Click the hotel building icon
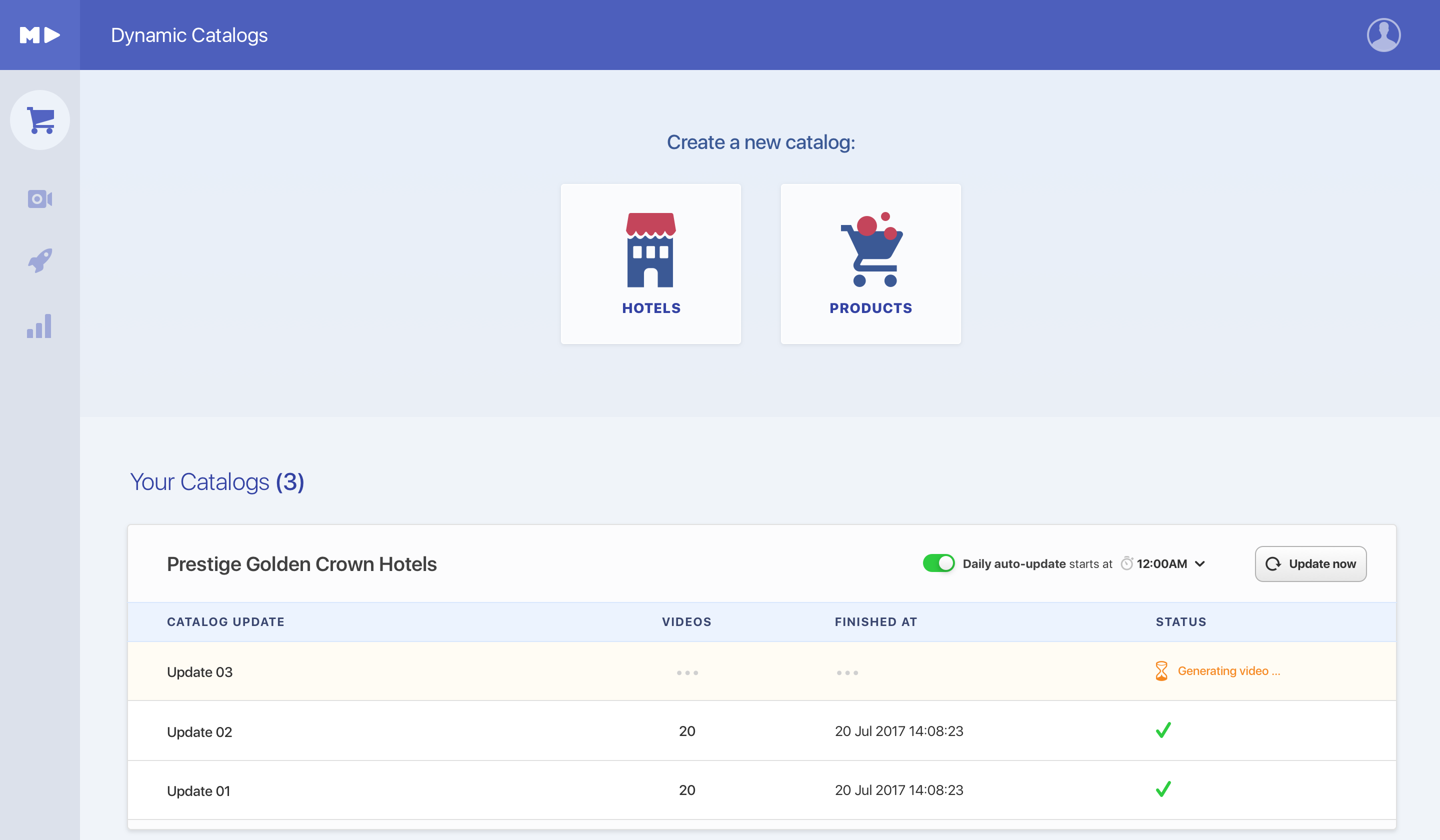 [x=650, y=249]
